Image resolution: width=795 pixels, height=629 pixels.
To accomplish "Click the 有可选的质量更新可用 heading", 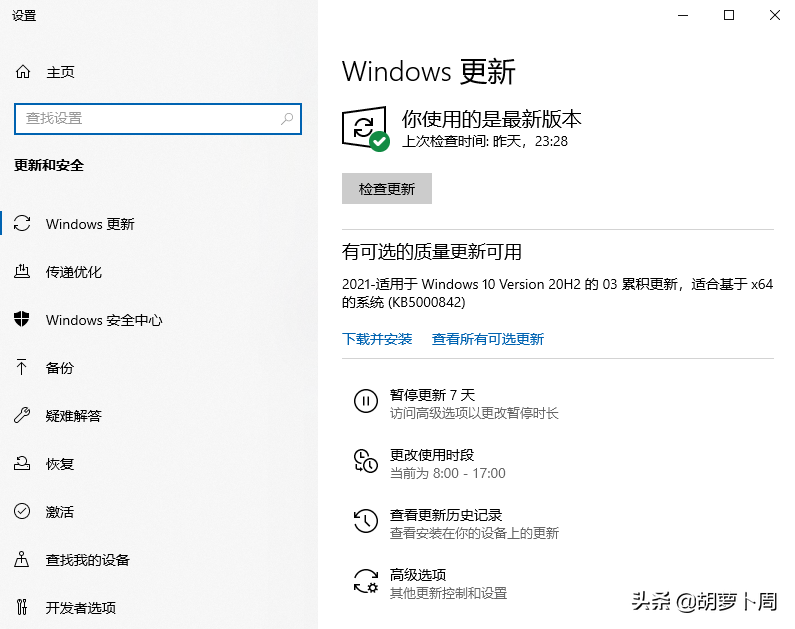I will pyautogui.click(x=432, y=251).
